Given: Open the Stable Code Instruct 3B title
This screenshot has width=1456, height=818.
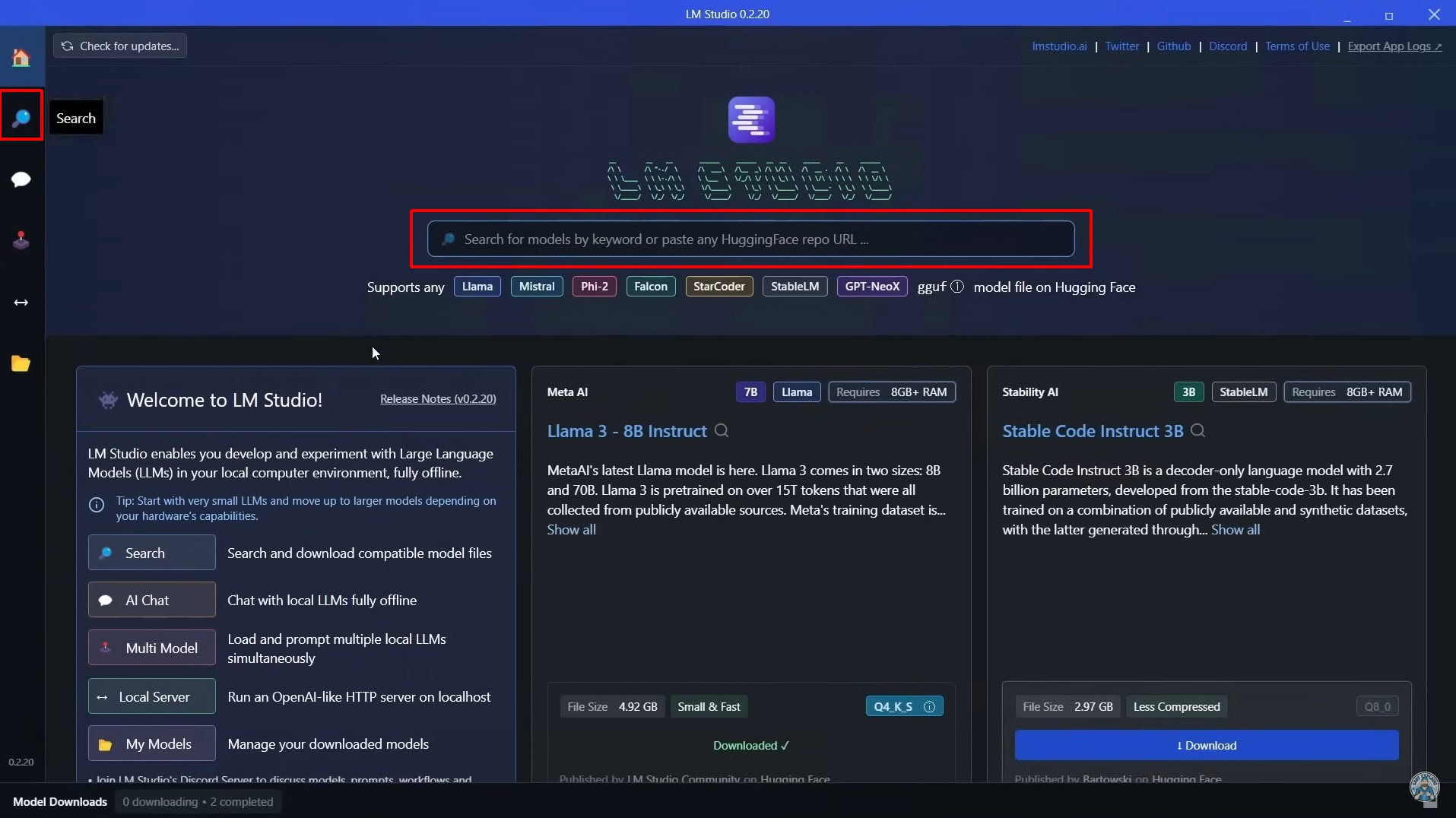Looking at the screenshot, I should point(1093,431).
